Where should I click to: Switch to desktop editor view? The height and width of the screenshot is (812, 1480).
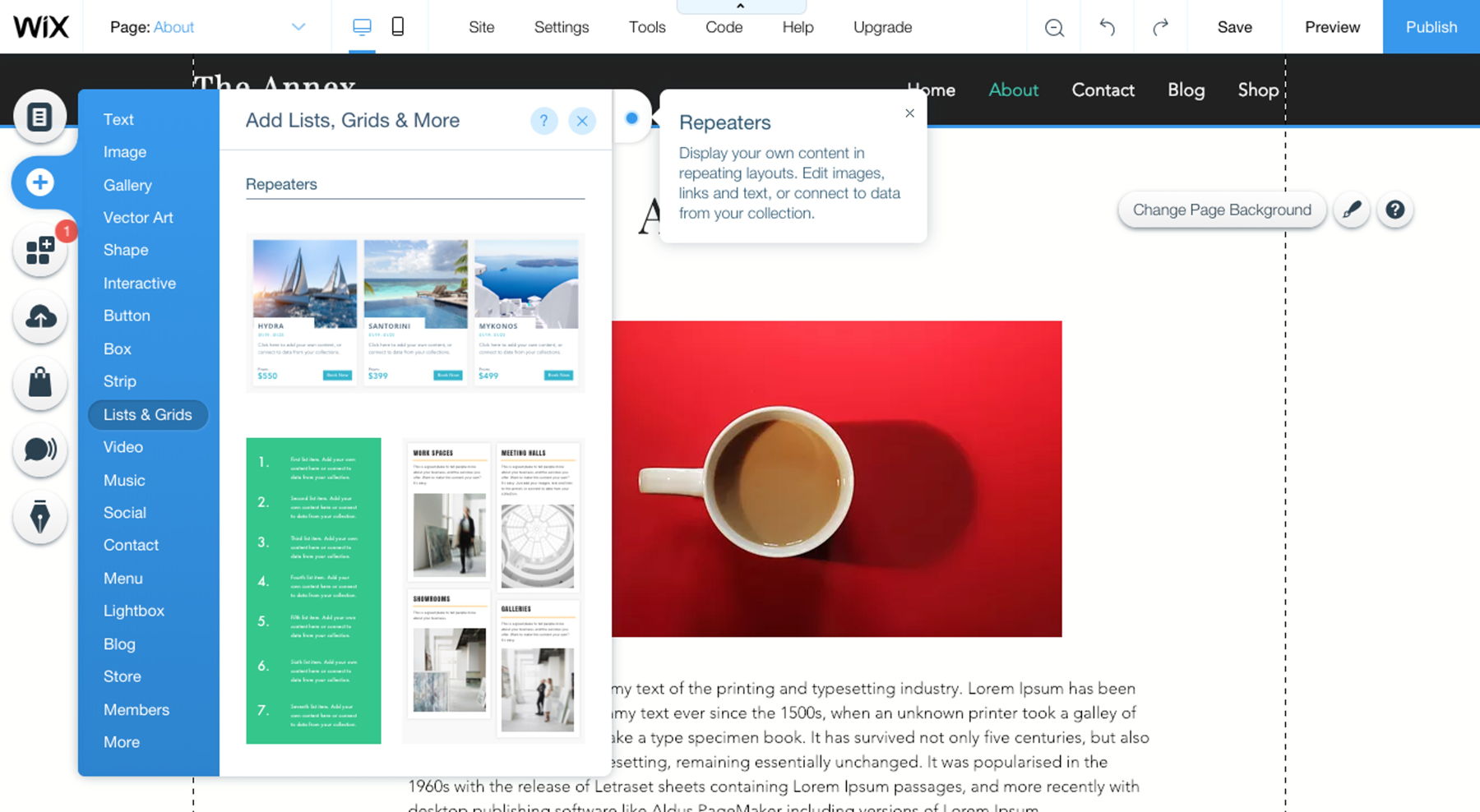[362, 27]
